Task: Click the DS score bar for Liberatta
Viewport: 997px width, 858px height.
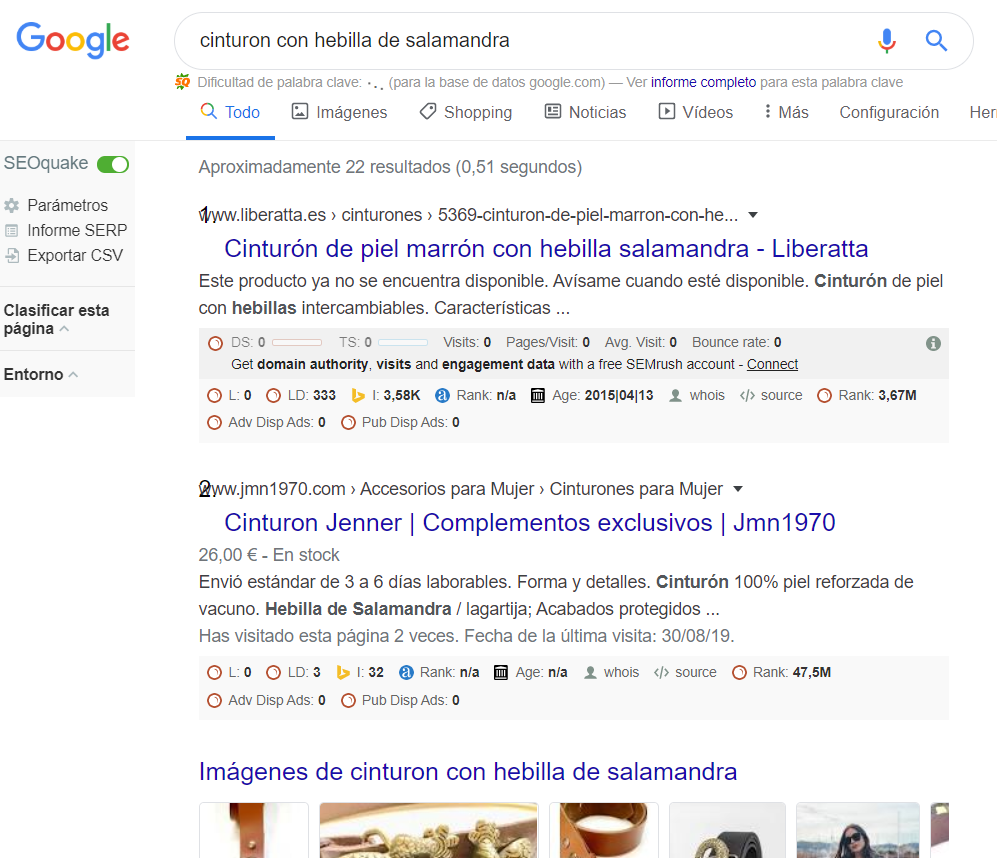Action: coord(297,342)
